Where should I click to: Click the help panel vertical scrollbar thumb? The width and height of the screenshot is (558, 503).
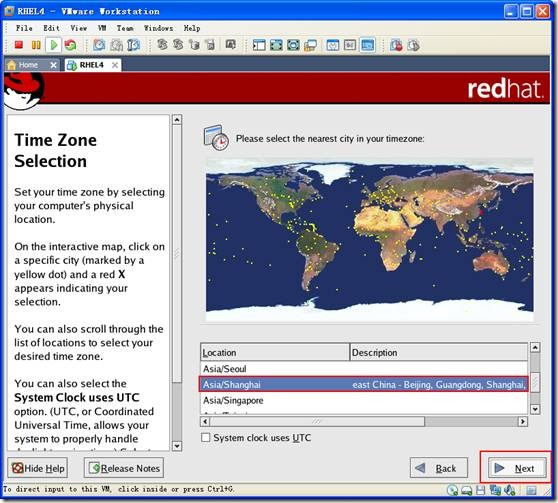pyautogui.click(x=177, y=254)
